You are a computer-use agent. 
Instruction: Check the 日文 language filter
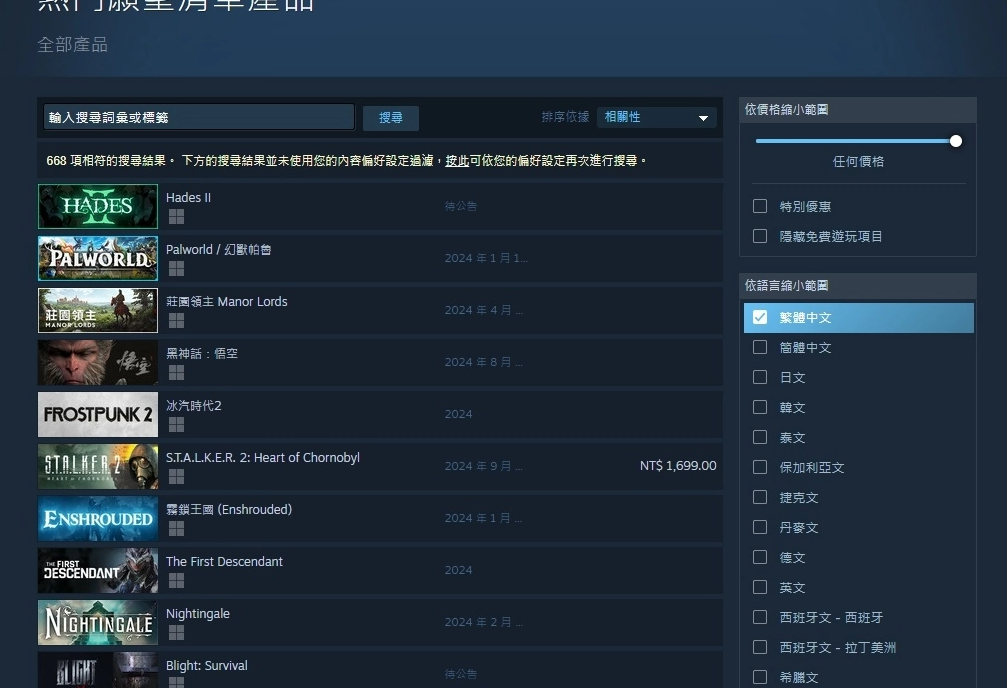pyautogui.click(x=760, y=377)
